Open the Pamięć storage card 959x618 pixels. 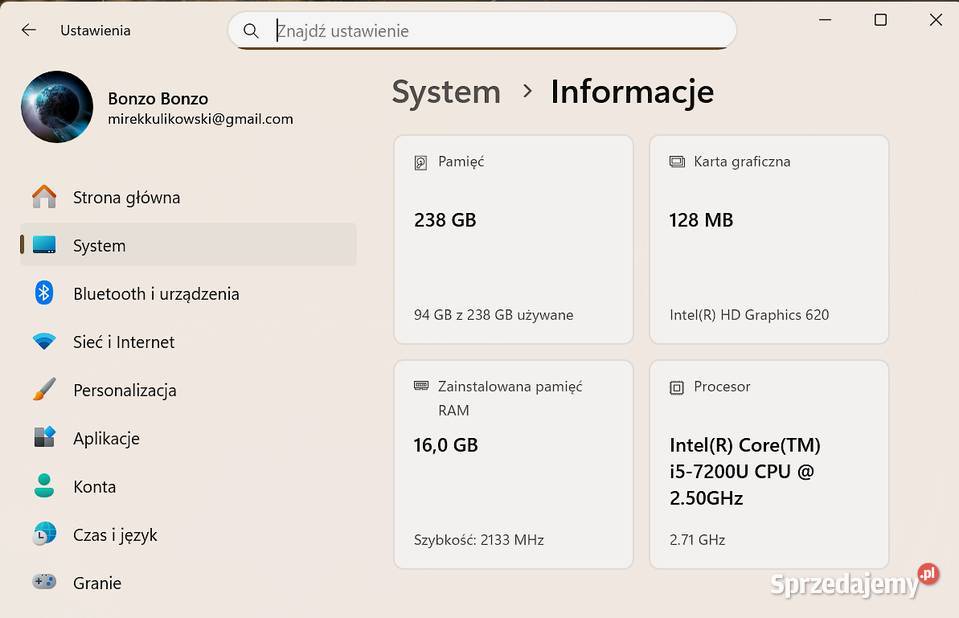pyautogui.click(x=513, y=240)
